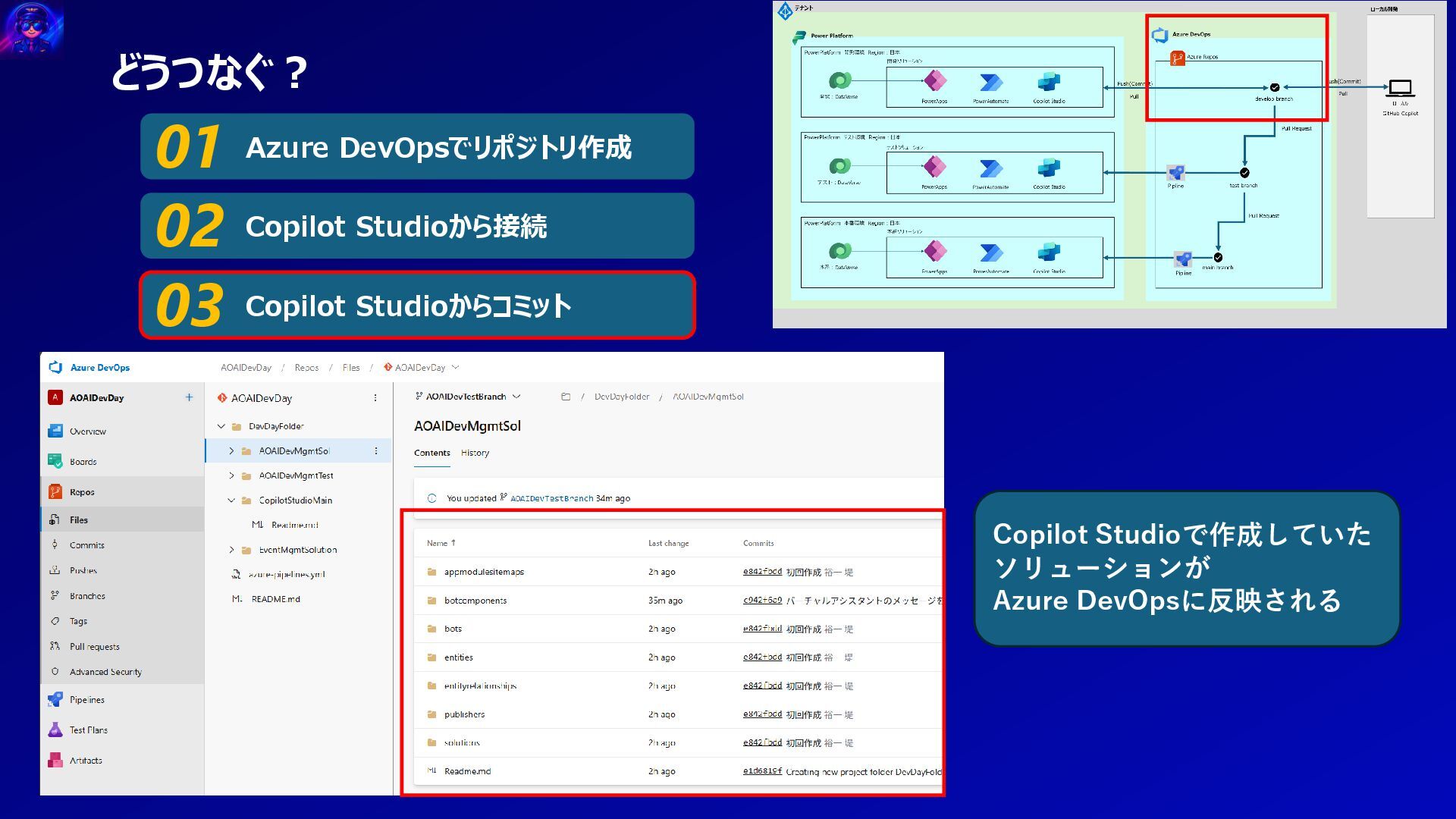
Task: Click the Files icon in sidebar
Action: [55, 519]
